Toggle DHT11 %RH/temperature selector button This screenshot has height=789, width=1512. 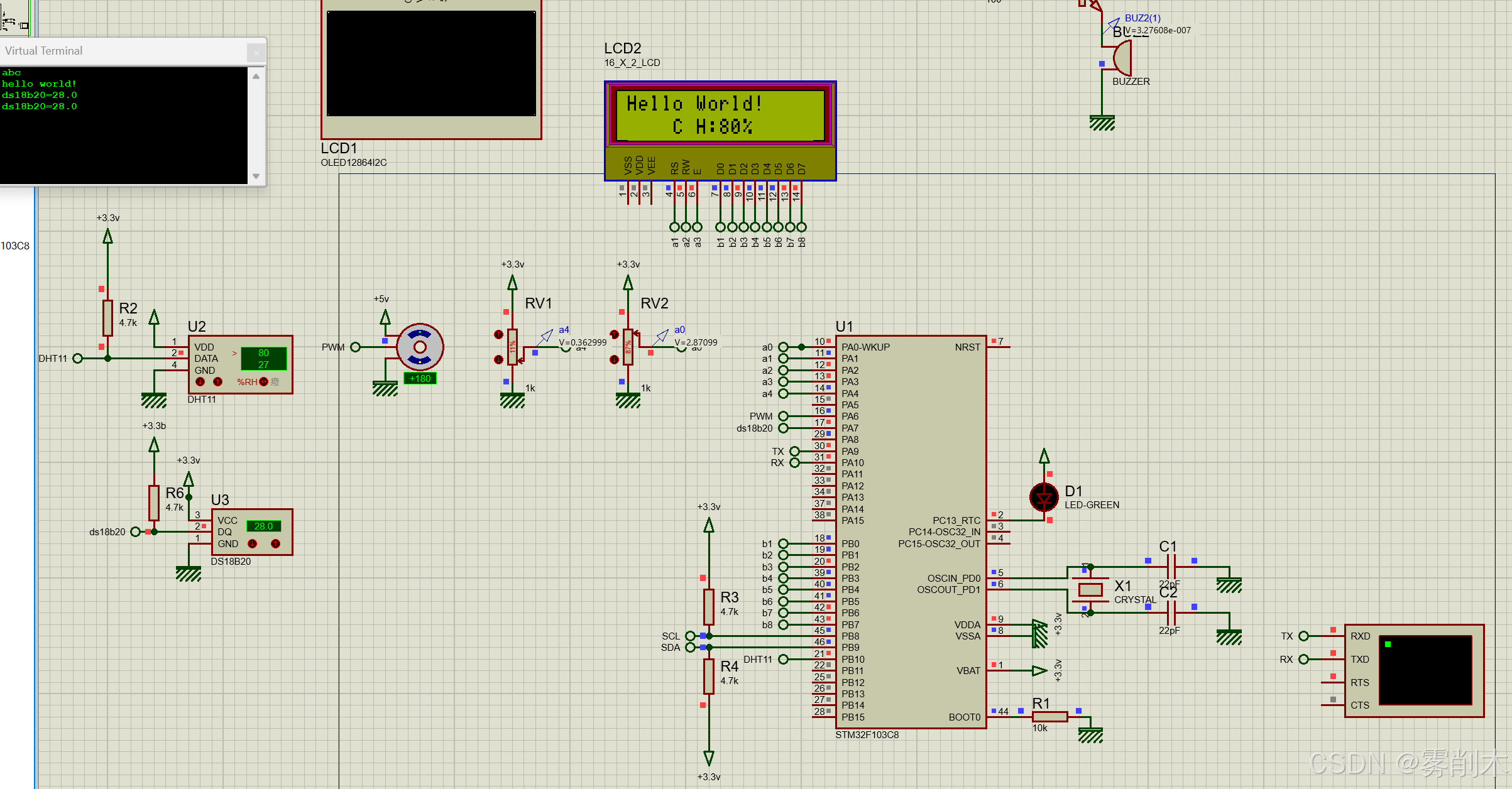click(x=264, y=381)
